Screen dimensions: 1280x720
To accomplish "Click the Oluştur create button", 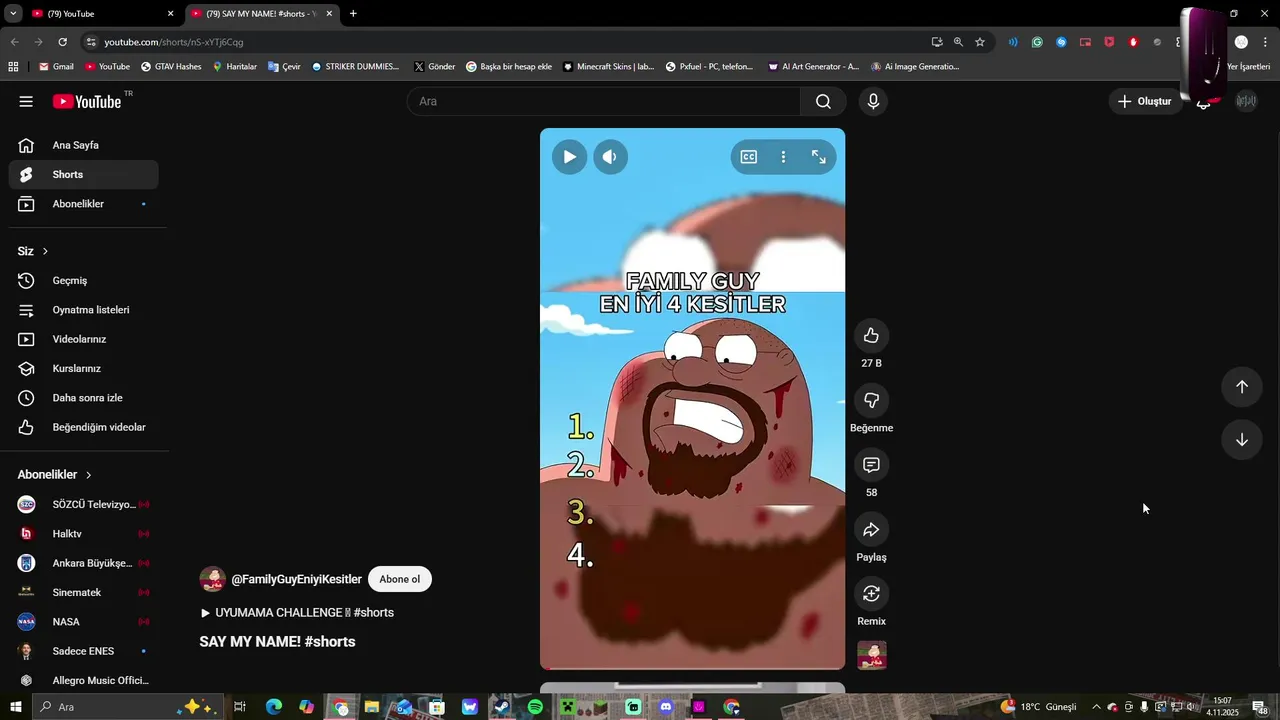I will click(1145, 101).
